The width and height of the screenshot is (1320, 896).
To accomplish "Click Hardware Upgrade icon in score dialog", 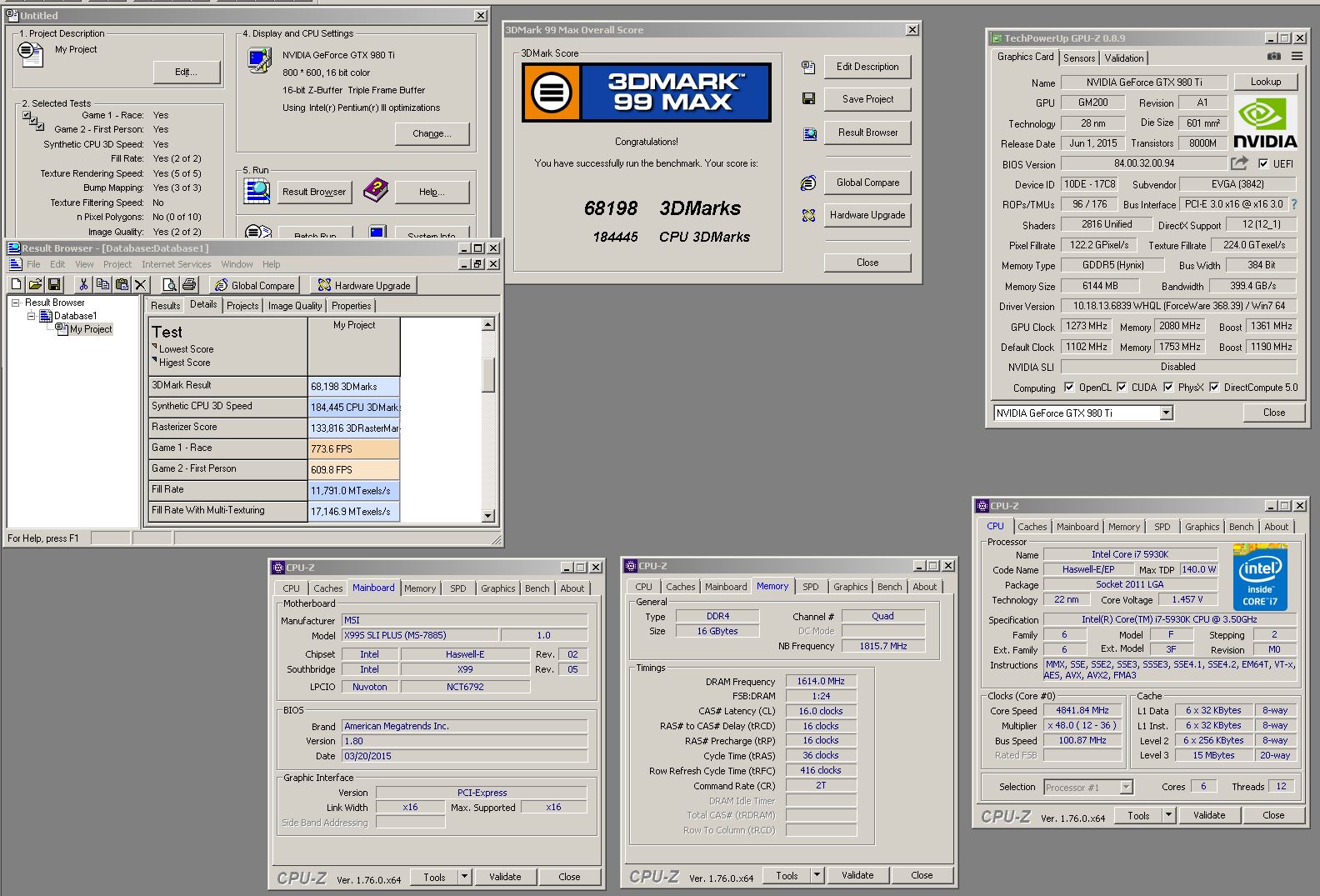I will click(807, 215).
